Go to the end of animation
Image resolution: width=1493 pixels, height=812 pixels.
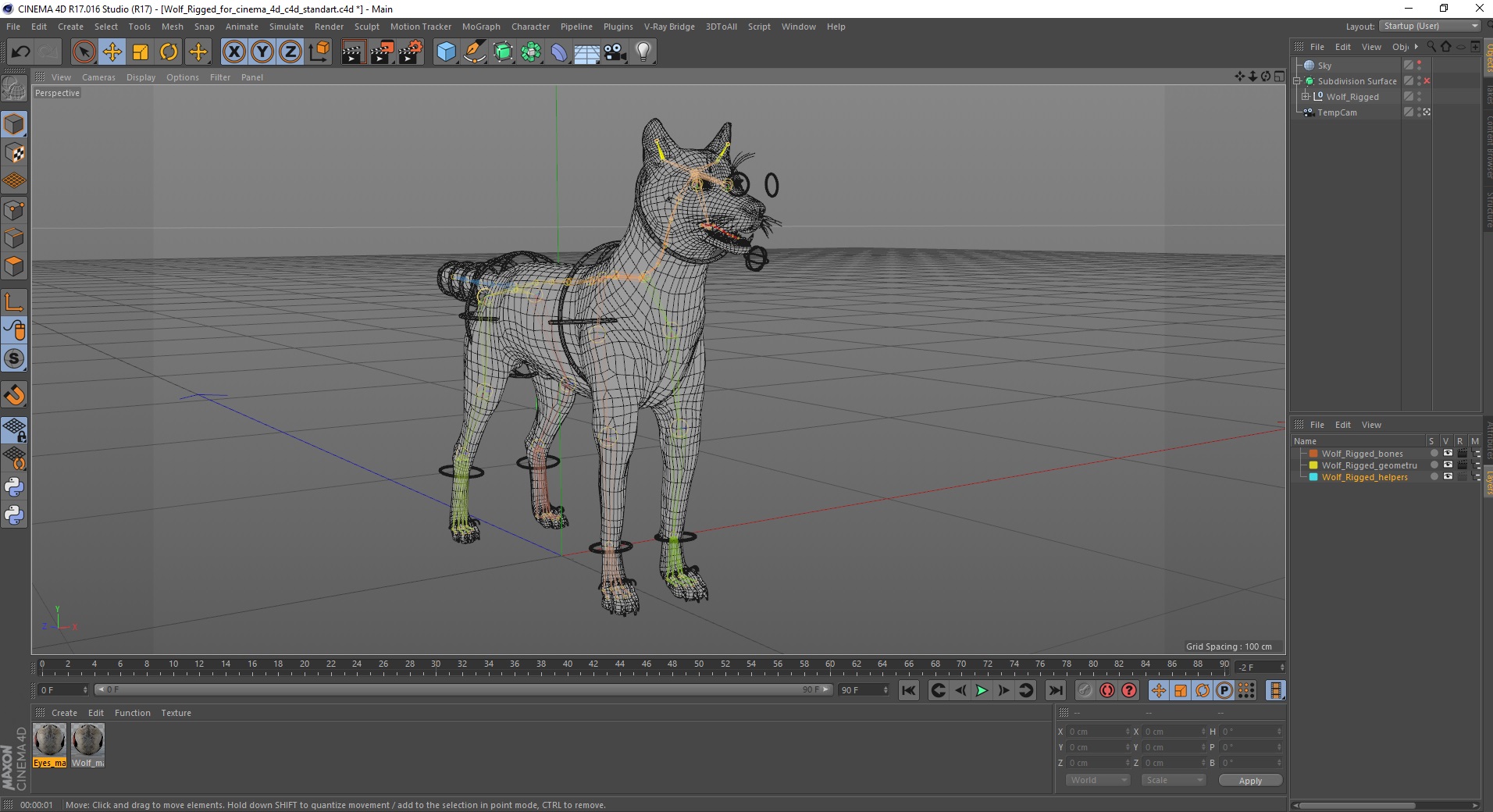[1055, 690]
